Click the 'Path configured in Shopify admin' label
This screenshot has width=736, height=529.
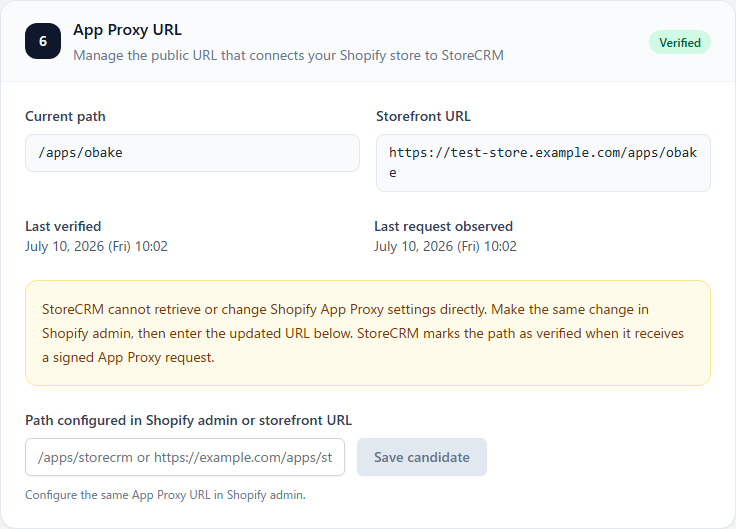(x=188, y=420)
